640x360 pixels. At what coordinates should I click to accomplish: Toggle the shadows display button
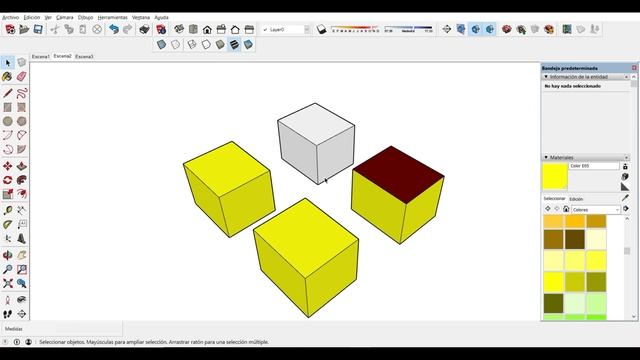322,29
